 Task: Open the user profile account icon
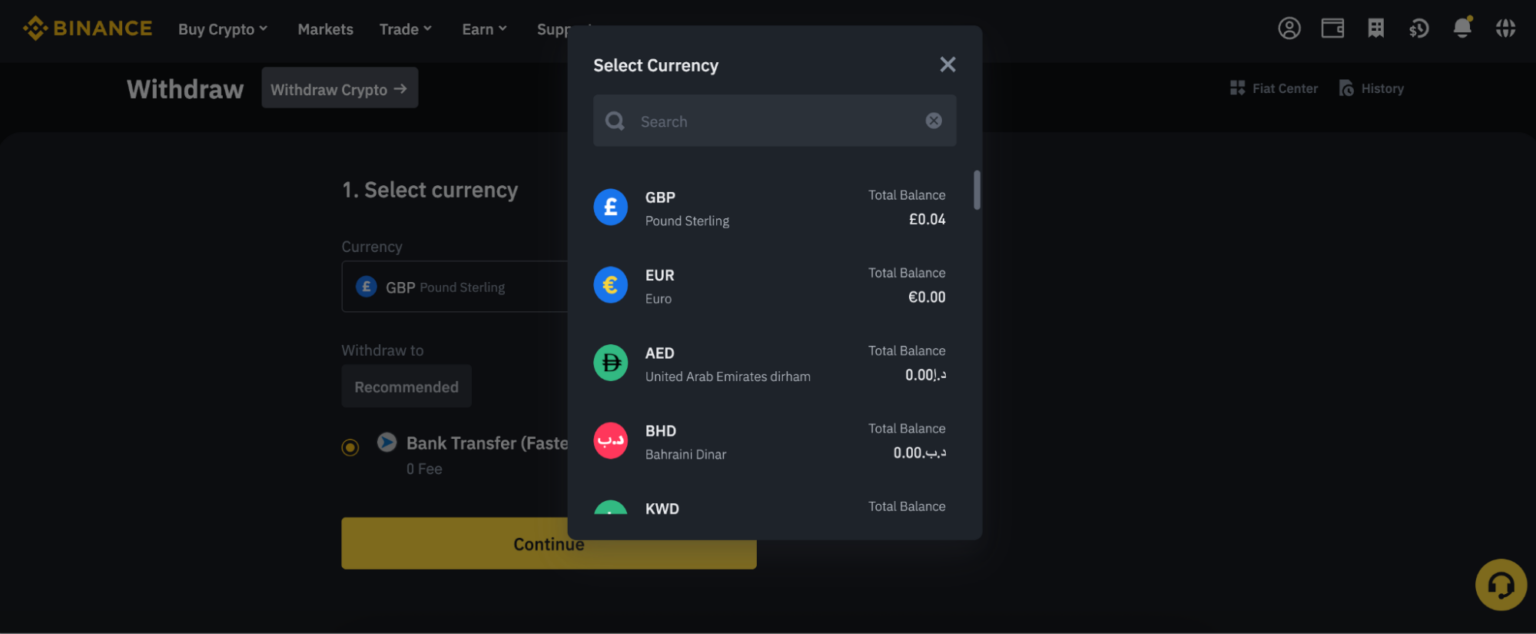[1289, 29]
